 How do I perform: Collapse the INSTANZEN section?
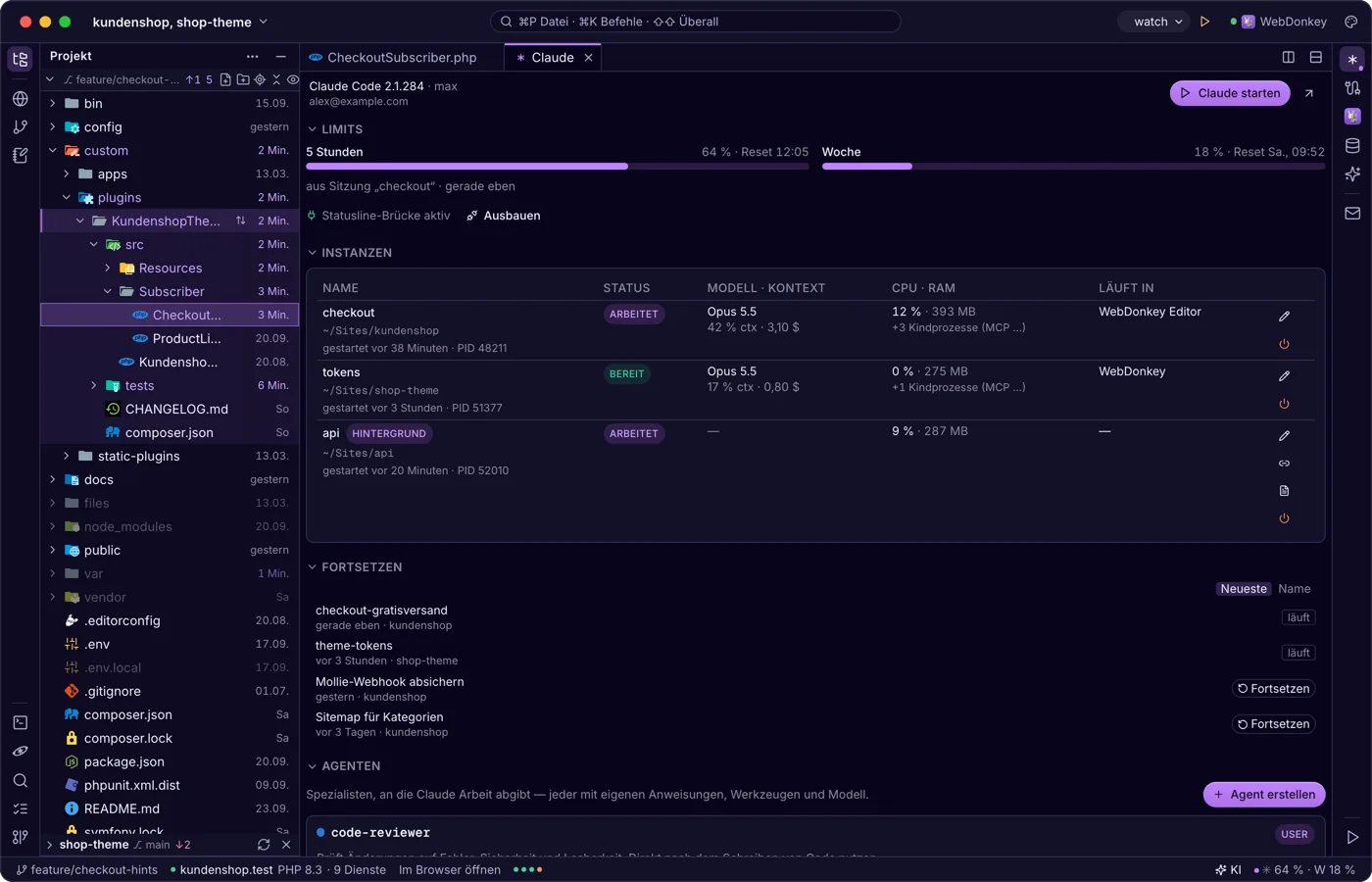pyautogui.click(x=350, y=253)
